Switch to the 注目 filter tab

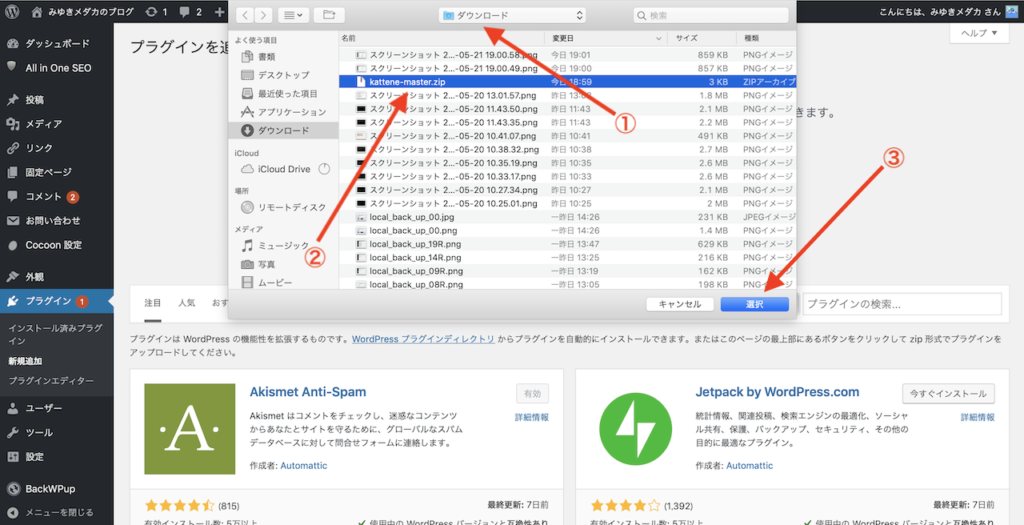point(153,304)
